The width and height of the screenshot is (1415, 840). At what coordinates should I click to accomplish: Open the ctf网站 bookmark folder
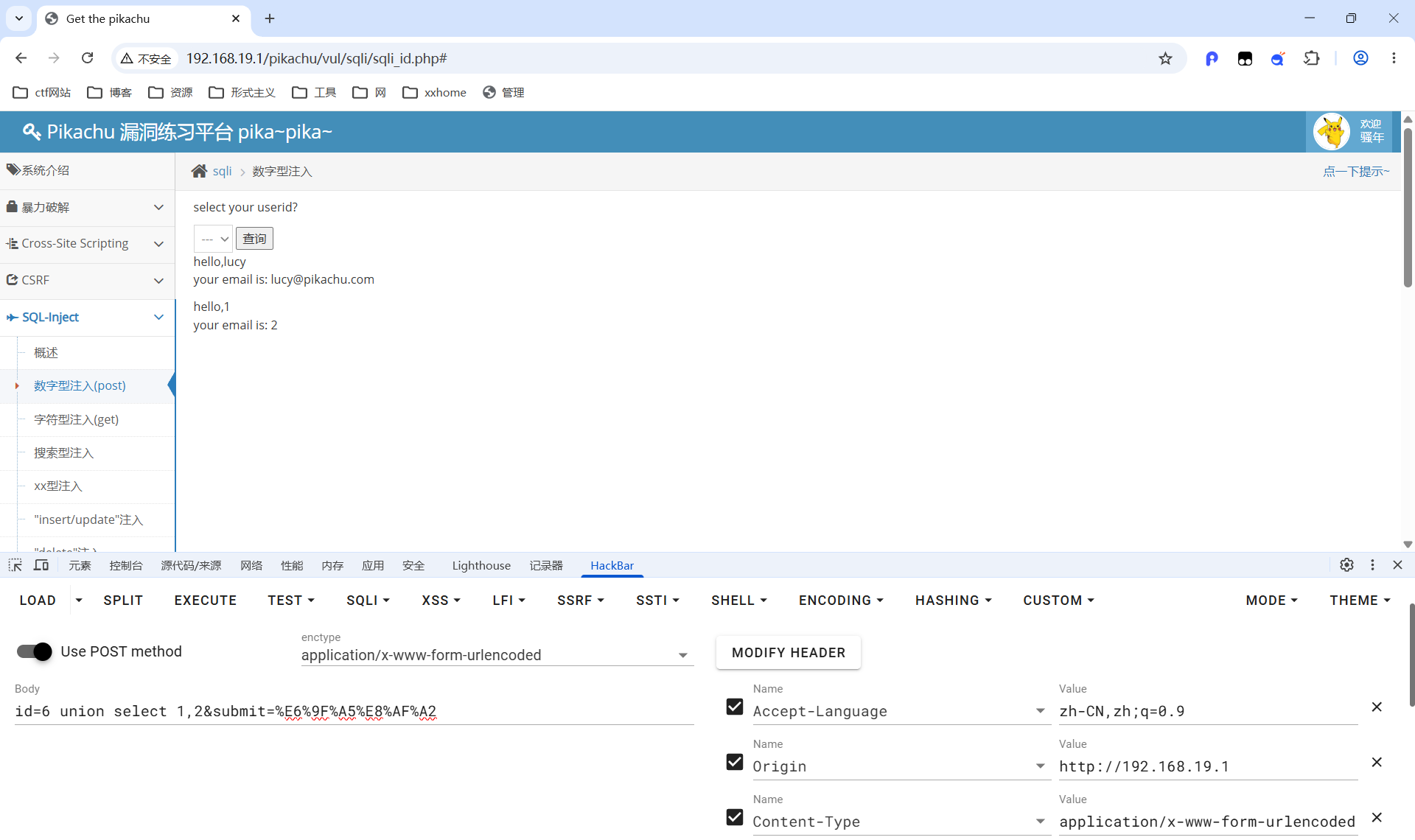tap(42, 92)
